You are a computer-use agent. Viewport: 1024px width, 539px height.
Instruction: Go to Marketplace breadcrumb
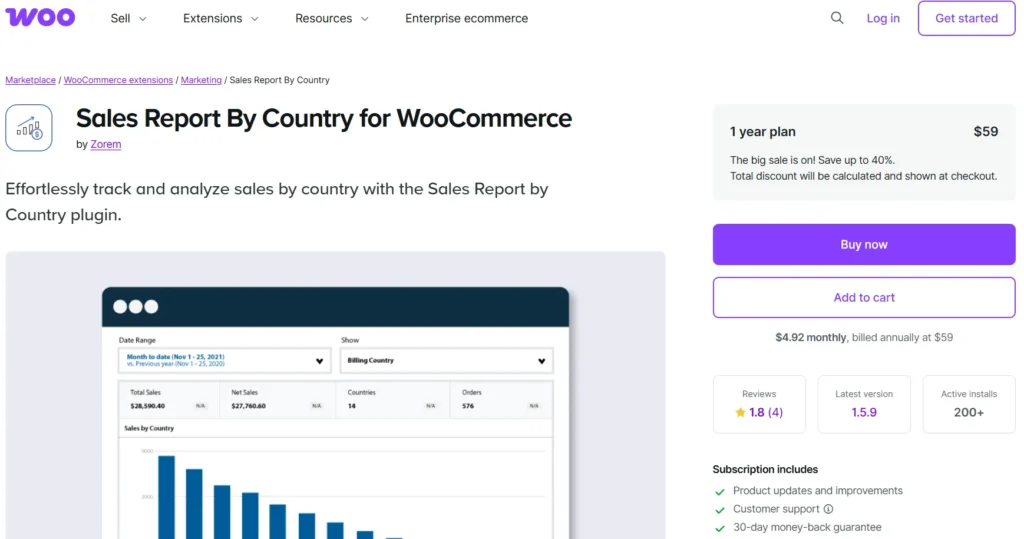[x=30, y=80]
